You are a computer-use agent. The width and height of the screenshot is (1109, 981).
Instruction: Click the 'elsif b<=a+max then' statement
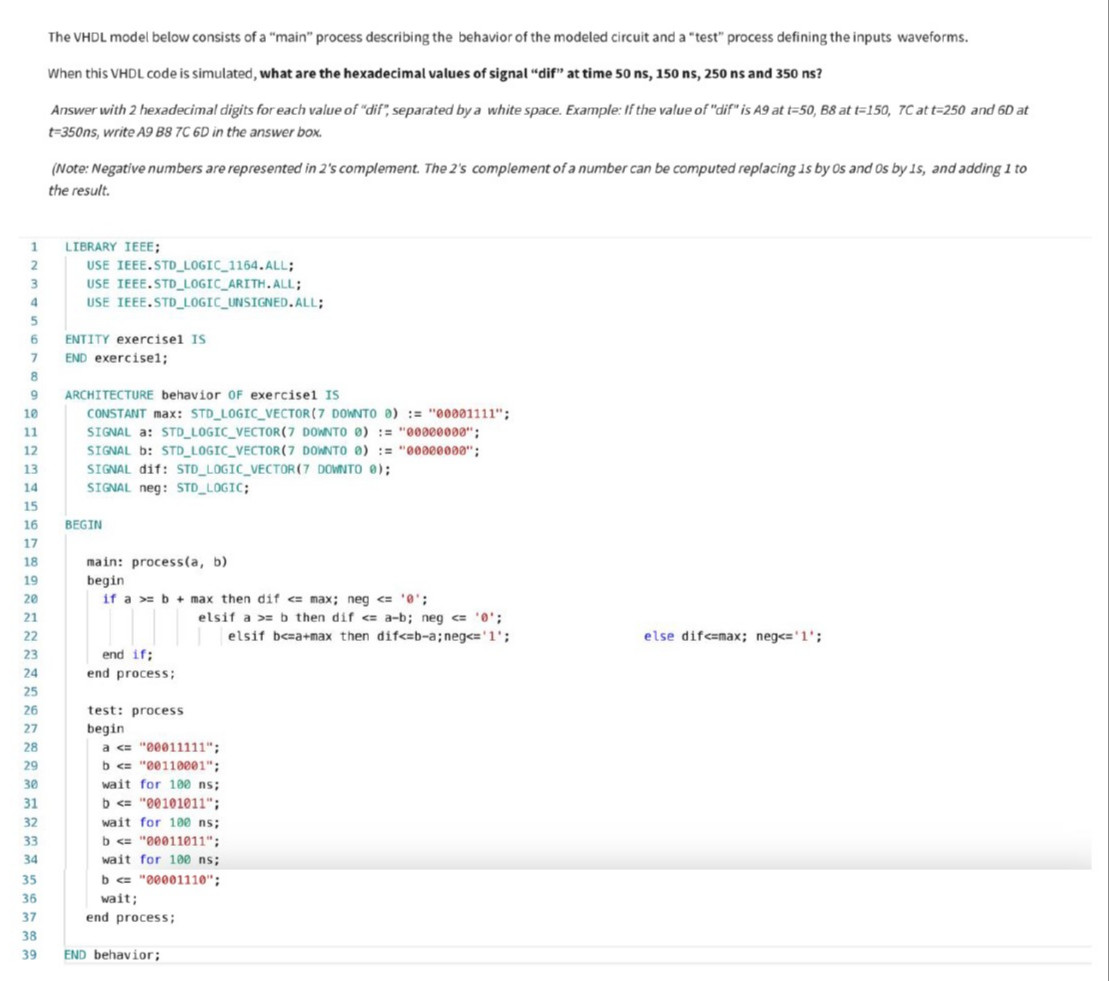(x=368, y=636)
